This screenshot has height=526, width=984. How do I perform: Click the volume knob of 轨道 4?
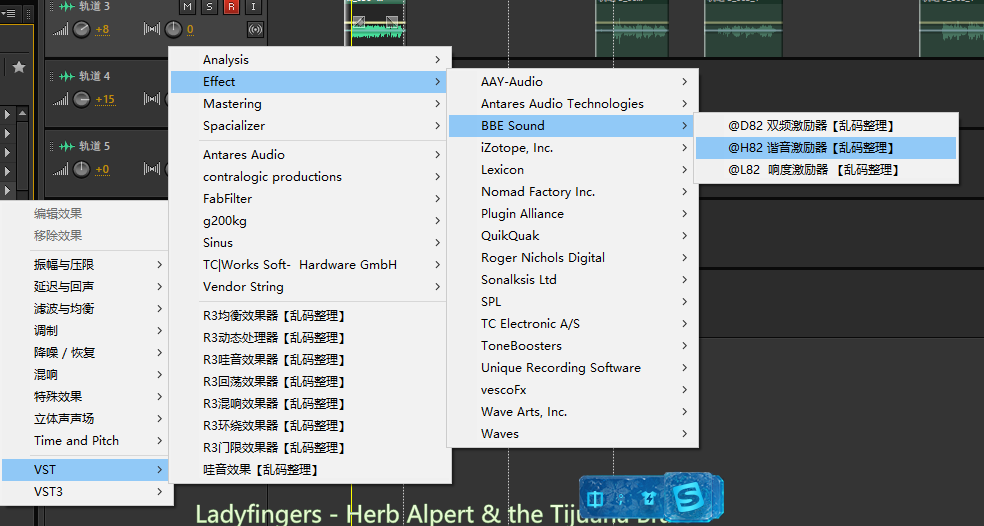click(x=82, y=99)
